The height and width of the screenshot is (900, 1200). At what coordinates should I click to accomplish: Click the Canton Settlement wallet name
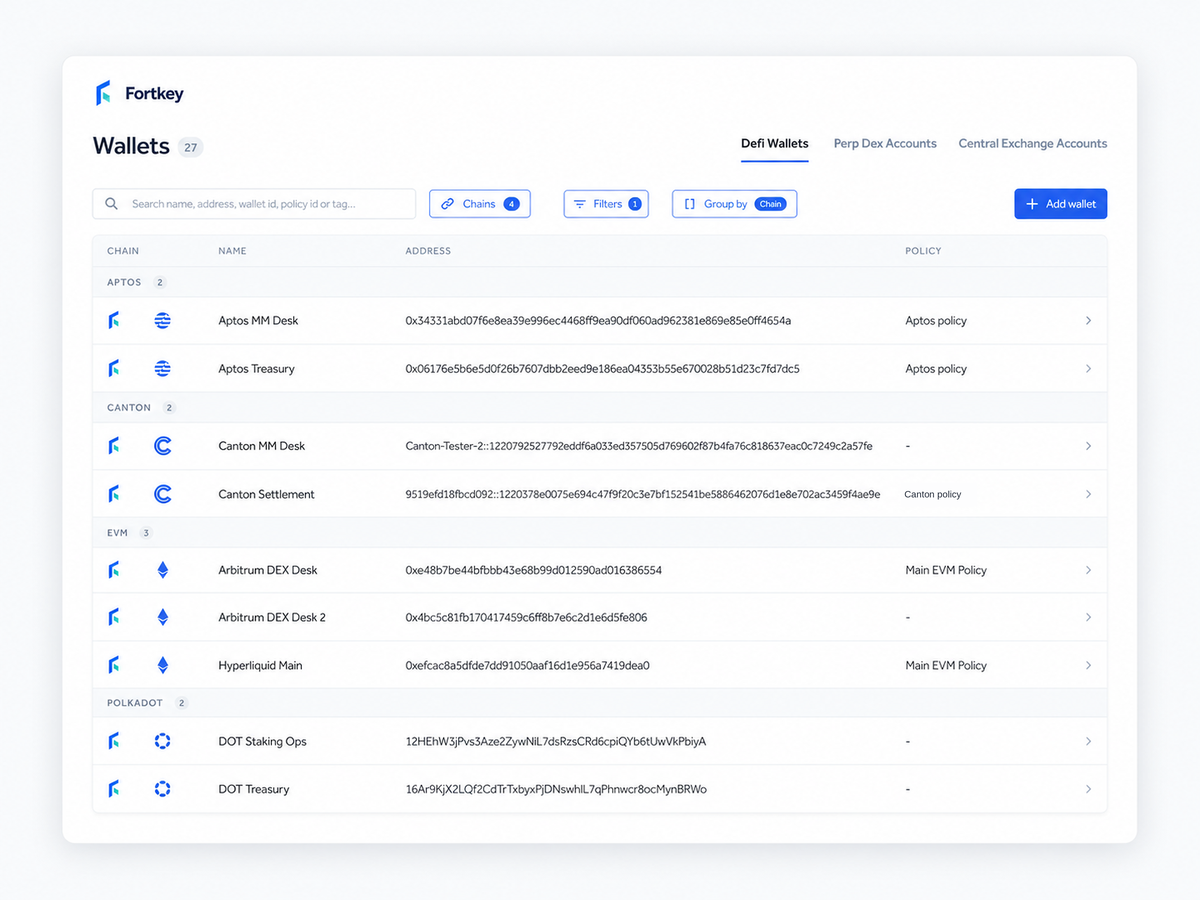click(x=266, y=494)
